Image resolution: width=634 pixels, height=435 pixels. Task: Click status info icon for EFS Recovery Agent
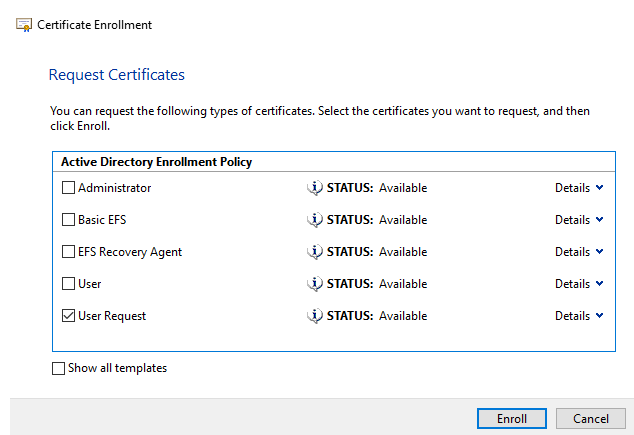tap(315, 252)
